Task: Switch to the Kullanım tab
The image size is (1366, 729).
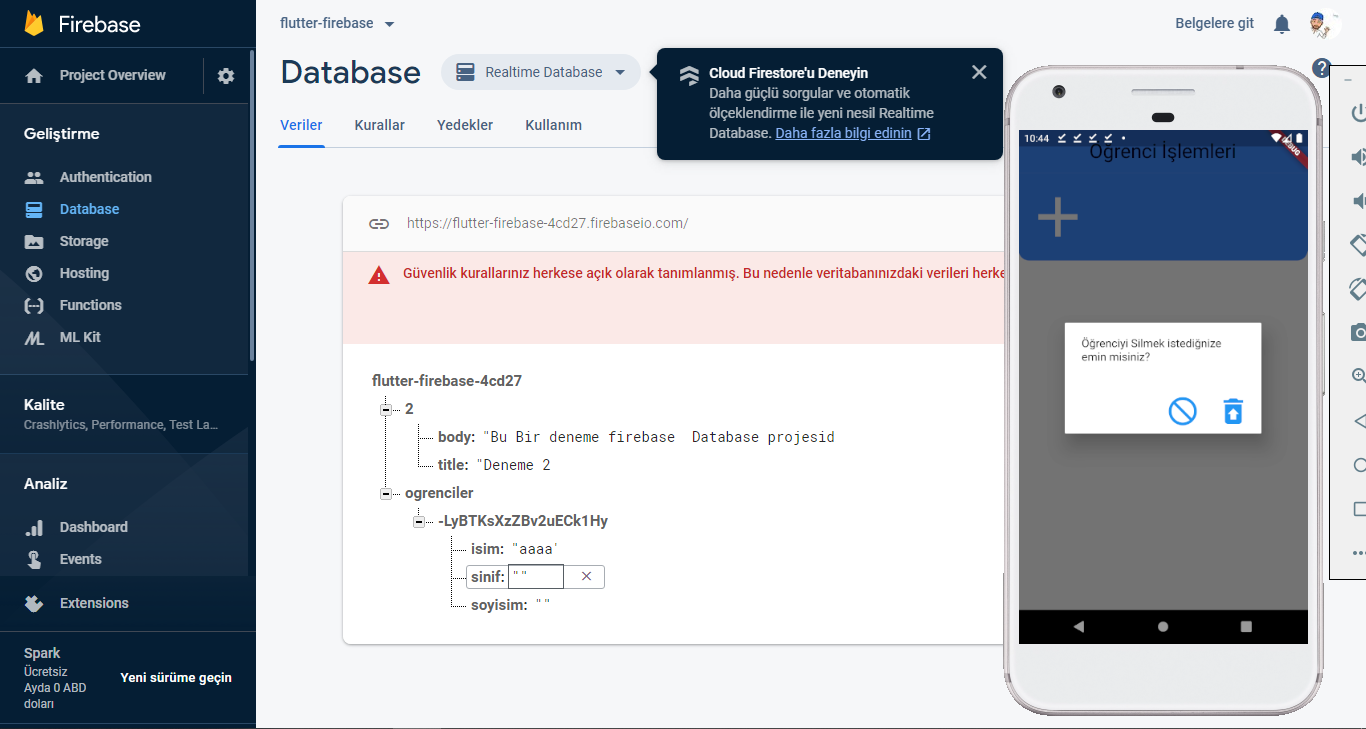Action: [x=553, y=125]
